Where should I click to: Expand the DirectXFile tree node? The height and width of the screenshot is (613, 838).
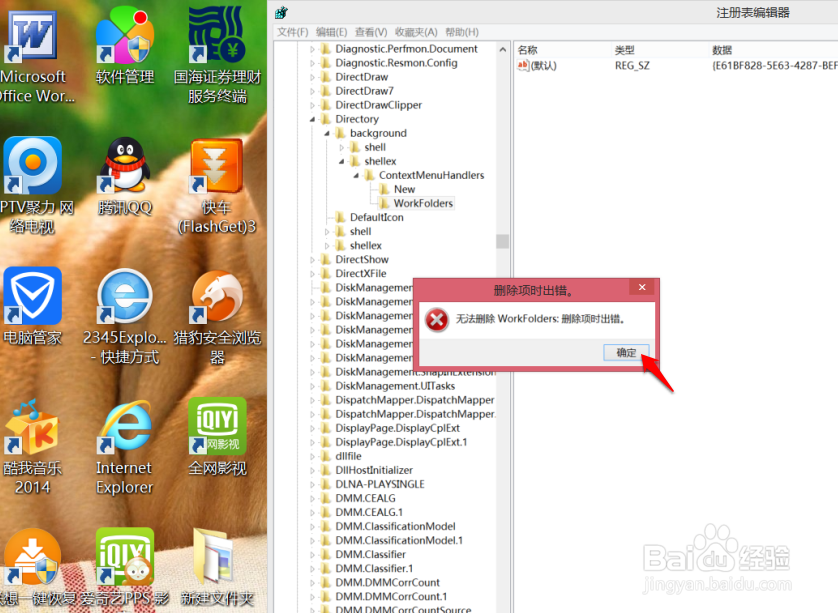click(x=313, y=274)
